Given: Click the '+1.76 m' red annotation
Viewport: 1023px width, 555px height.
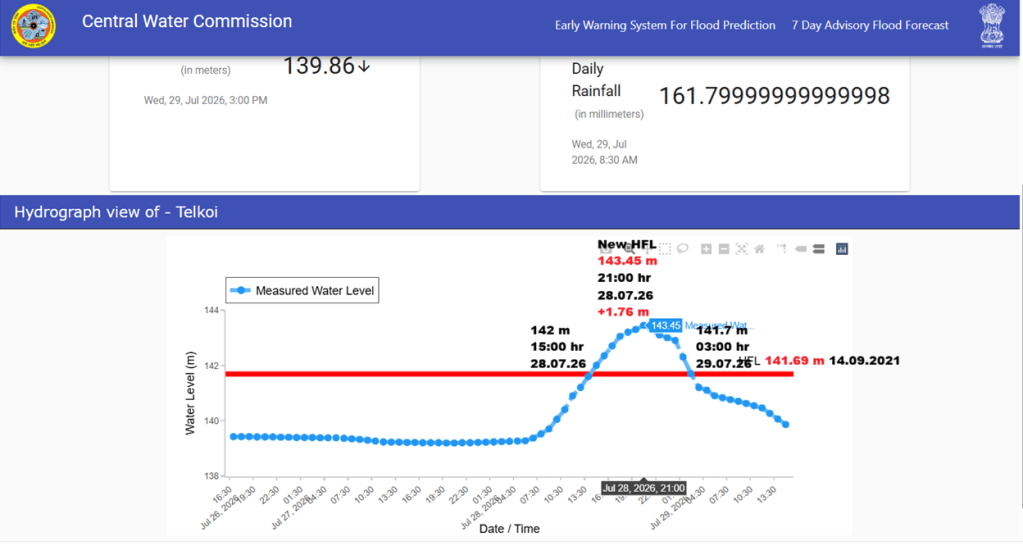Looking at the screenshot, I should (x=623, y=312).
